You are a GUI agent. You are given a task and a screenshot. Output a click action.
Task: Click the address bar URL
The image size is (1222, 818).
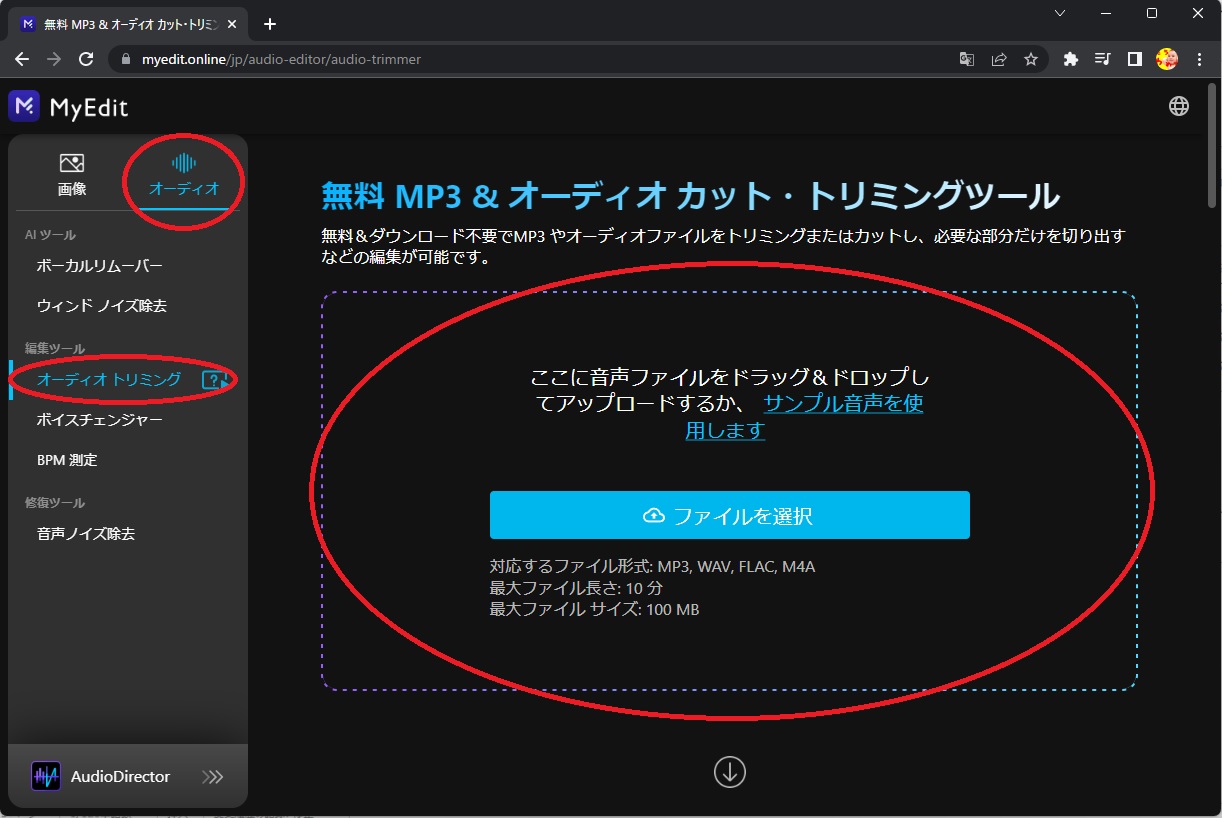pyautogui.click(x=281, y=59)
